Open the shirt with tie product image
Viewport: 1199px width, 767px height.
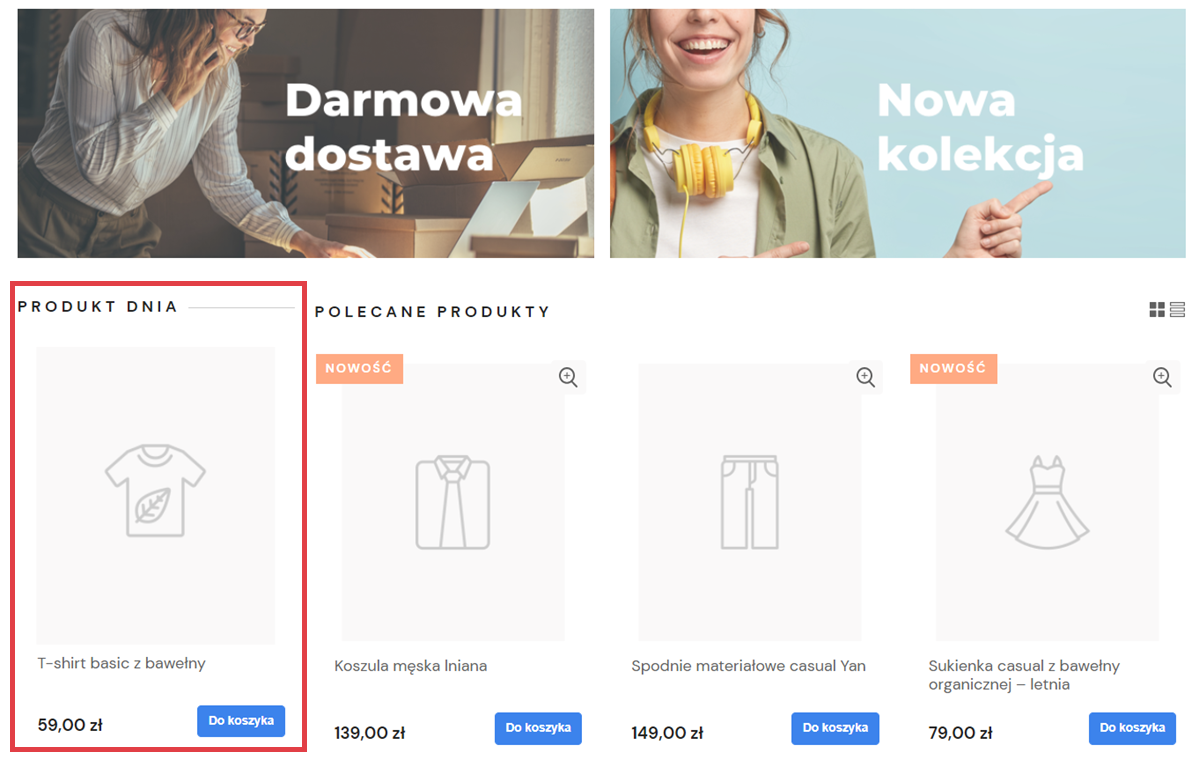click(x=452, y=502)
